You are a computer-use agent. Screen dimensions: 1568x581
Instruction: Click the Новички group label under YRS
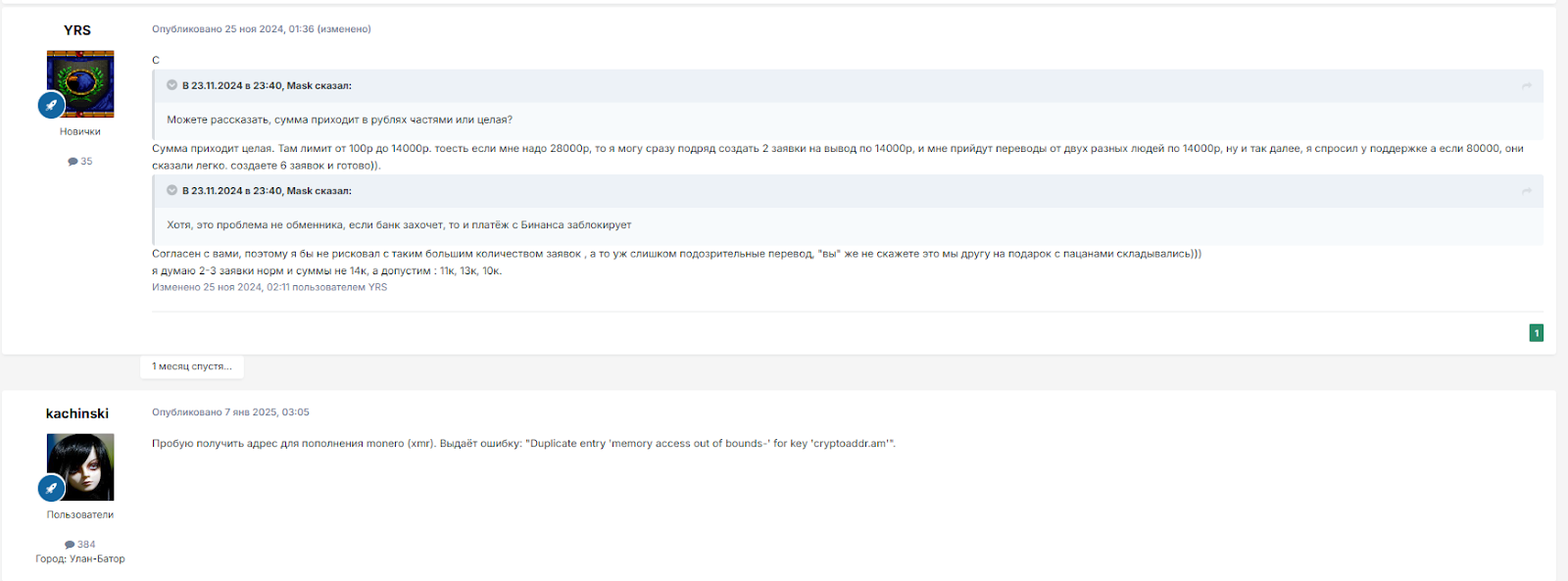80,131
